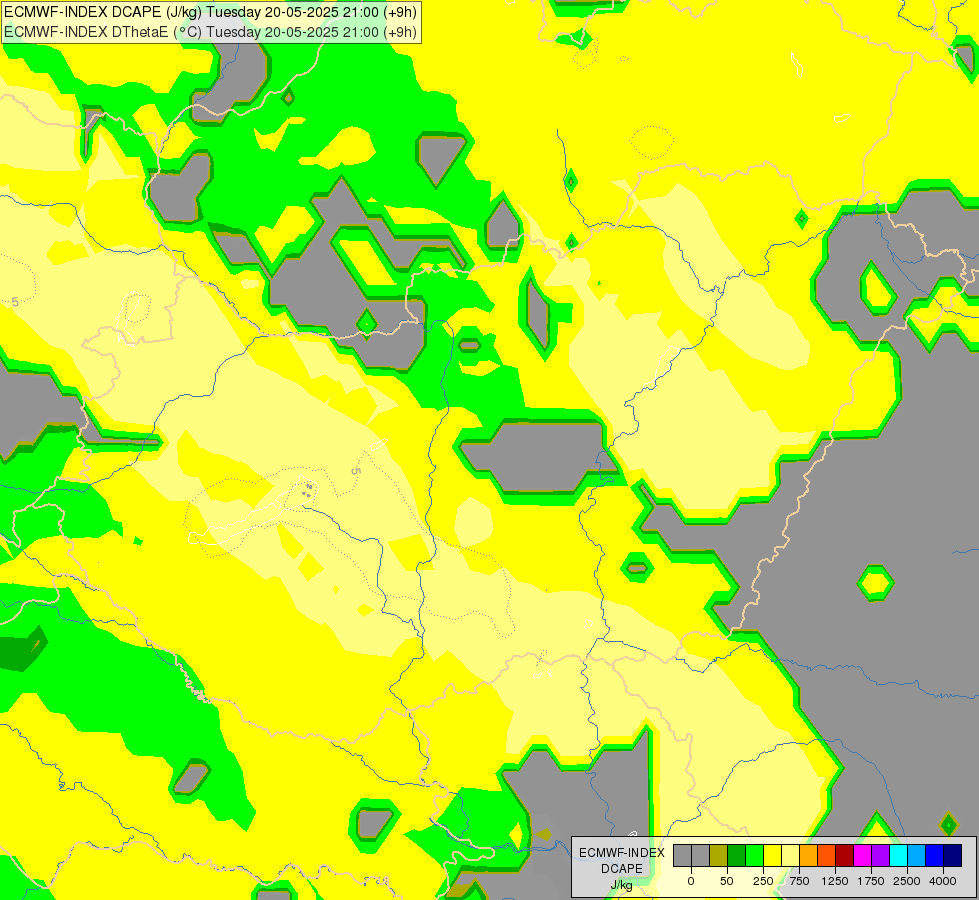Click the DCAPE label in the legend box
This screenshot has height=900, width=979.
click(622, 869)
